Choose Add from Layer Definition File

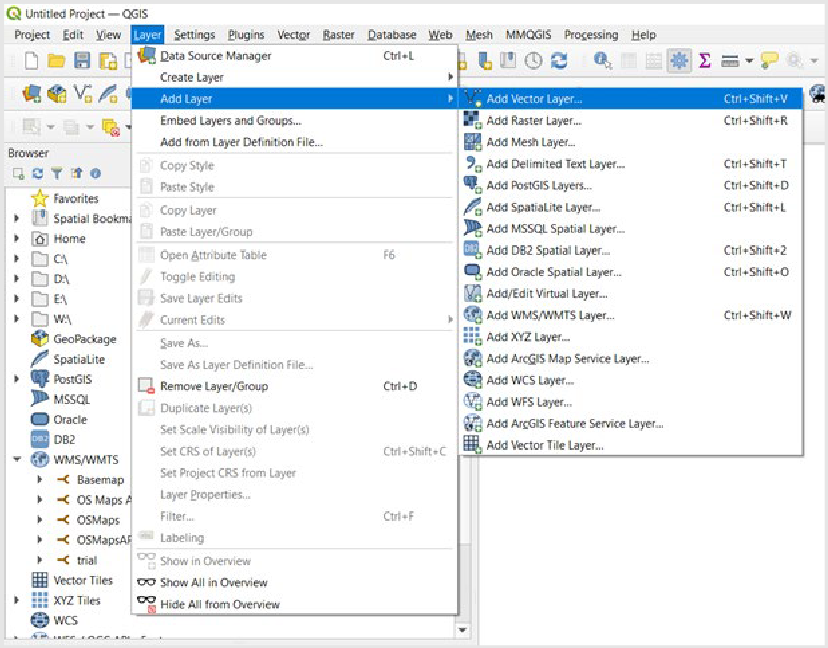pyautogui.click(x=295, y=142)
